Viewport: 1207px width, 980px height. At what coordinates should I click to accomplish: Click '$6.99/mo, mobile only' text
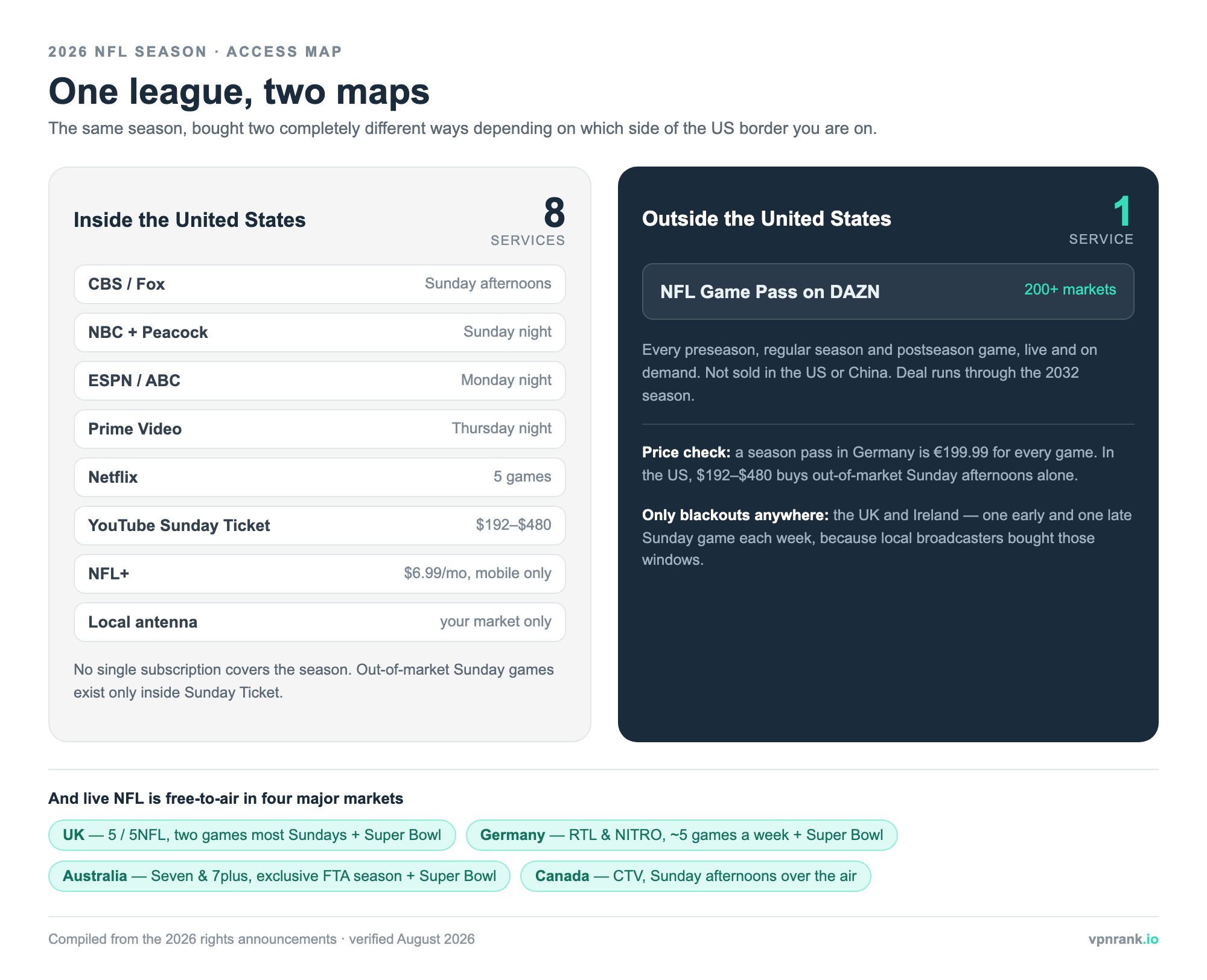pyautogui.click(x=477, y=573)
